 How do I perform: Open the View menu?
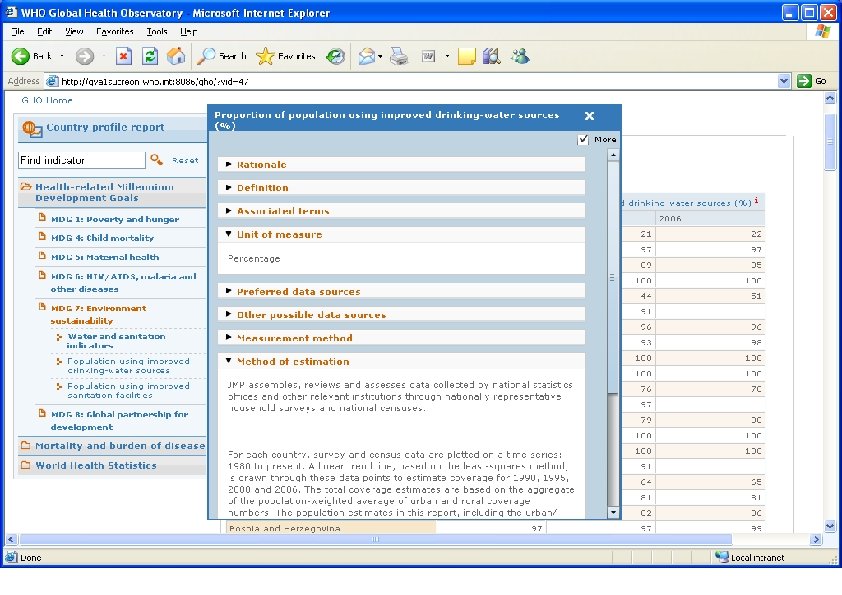[x=74, y=31]
